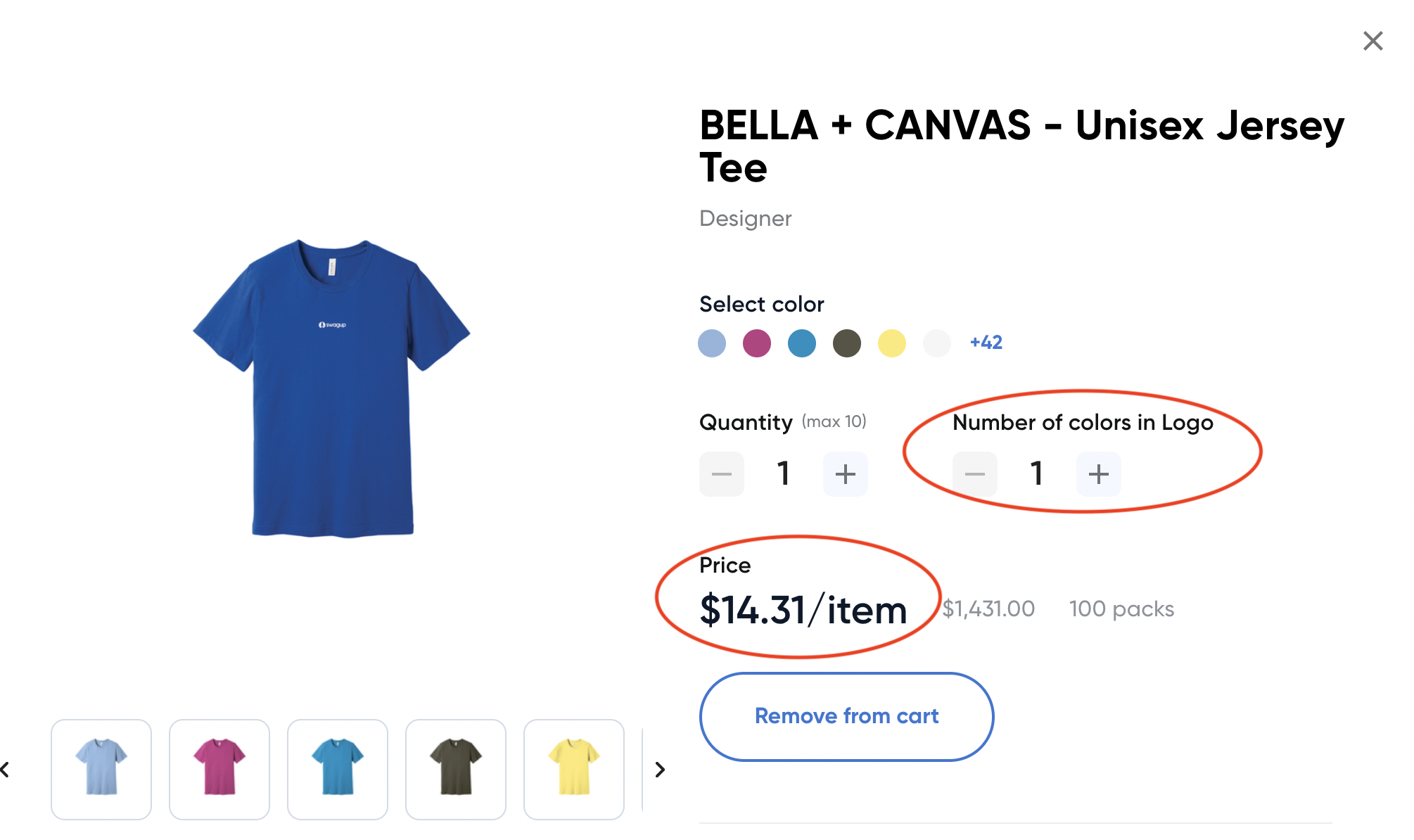Decrease the item Quantity with the minus icon
Image resolution: width=1414 pixels, height=840 pixels.
click(721, 473)
